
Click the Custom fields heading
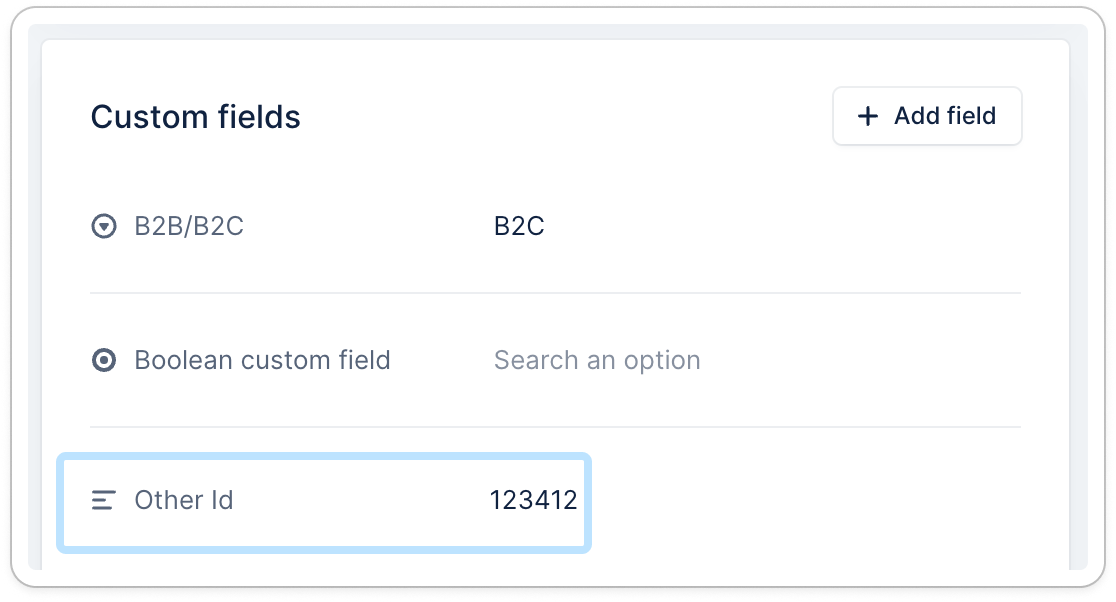click(196, 117)
